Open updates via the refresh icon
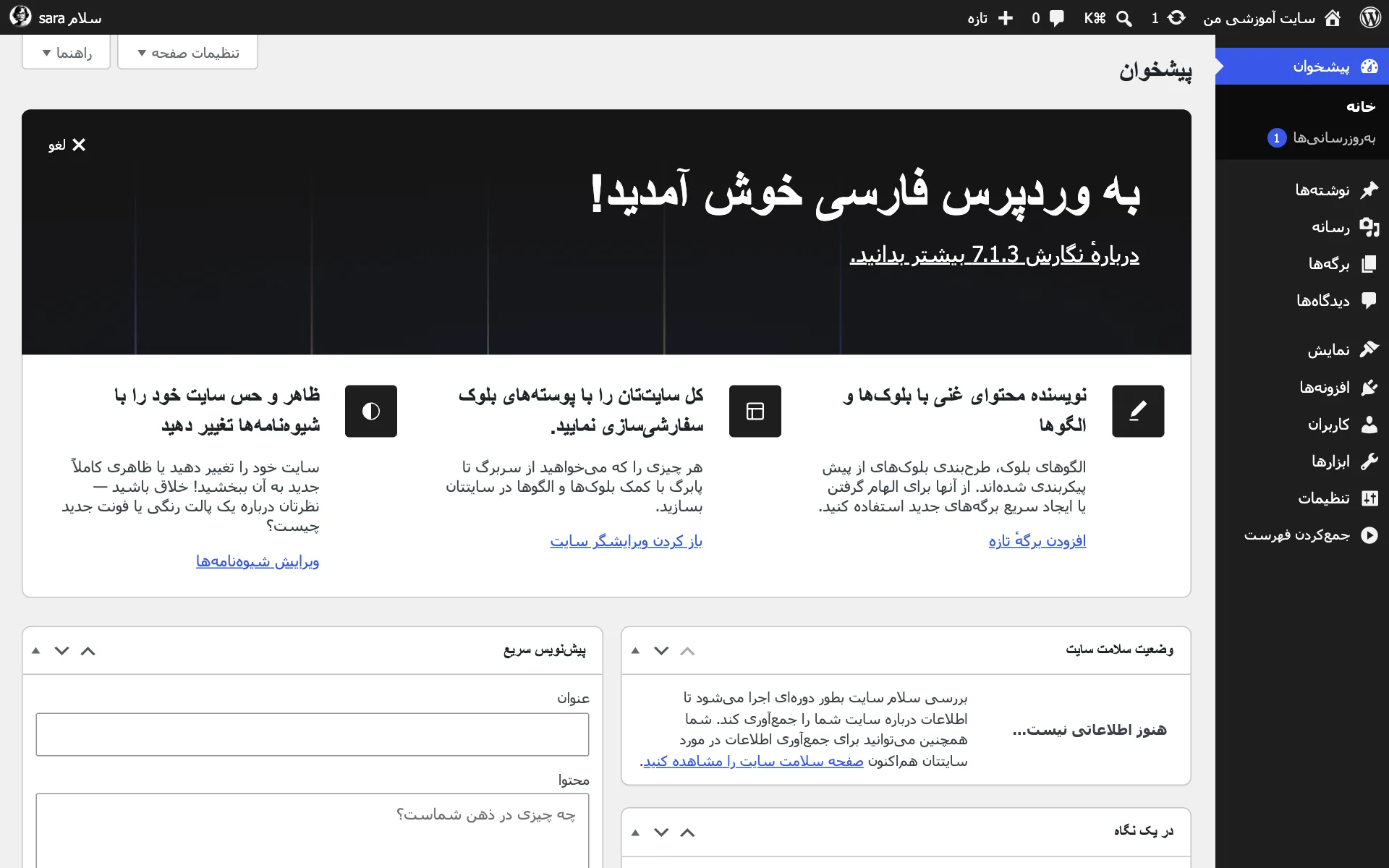The width and height of the screenshot is (1389, 868). 1177,17
